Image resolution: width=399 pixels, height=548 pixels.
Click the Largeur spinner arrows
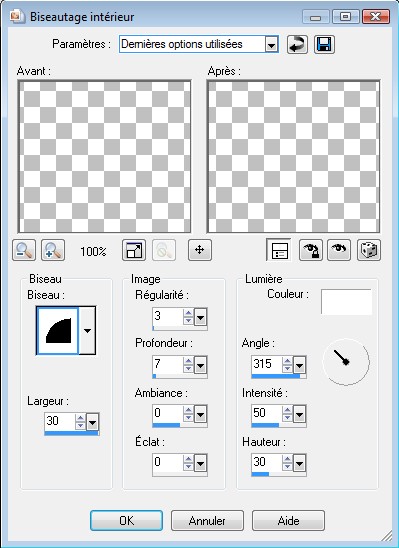tap(80, 422)
